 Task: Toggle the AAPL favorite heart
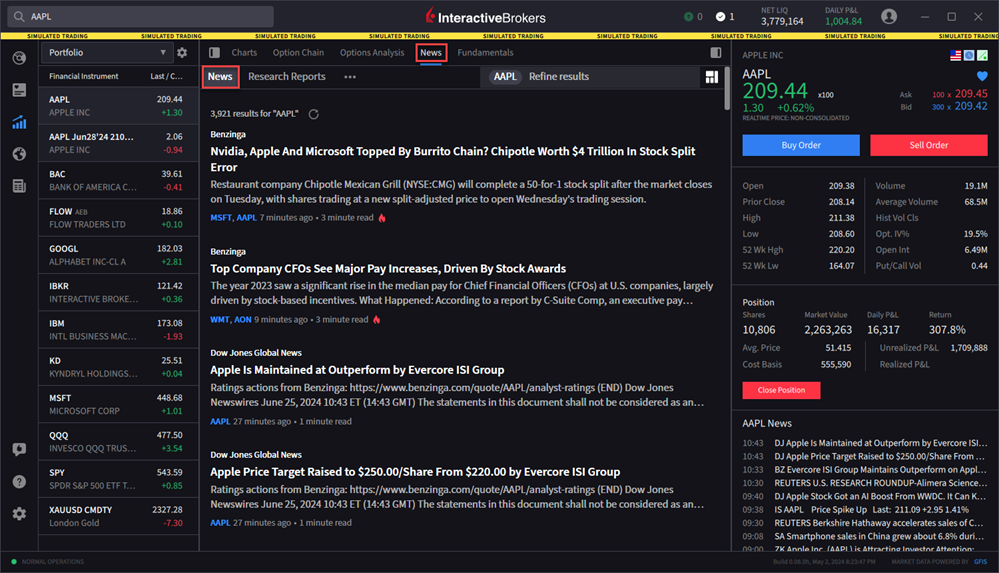pyautogui.click(x=981, y=76)
